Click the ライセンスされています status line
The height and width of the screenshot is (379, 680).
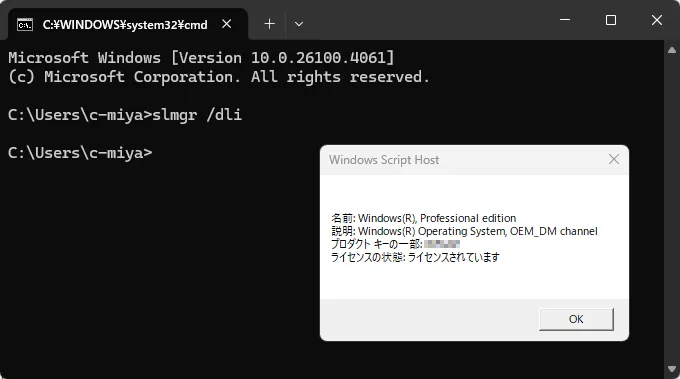(415, 257)
